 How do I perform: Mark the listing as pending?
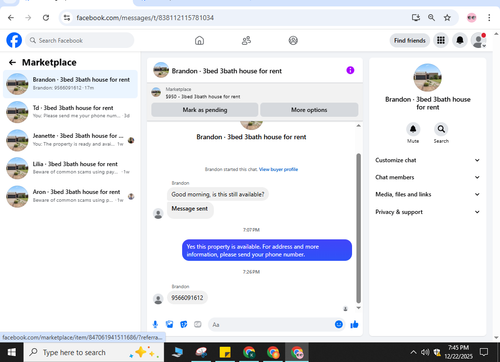click(205, 110)
